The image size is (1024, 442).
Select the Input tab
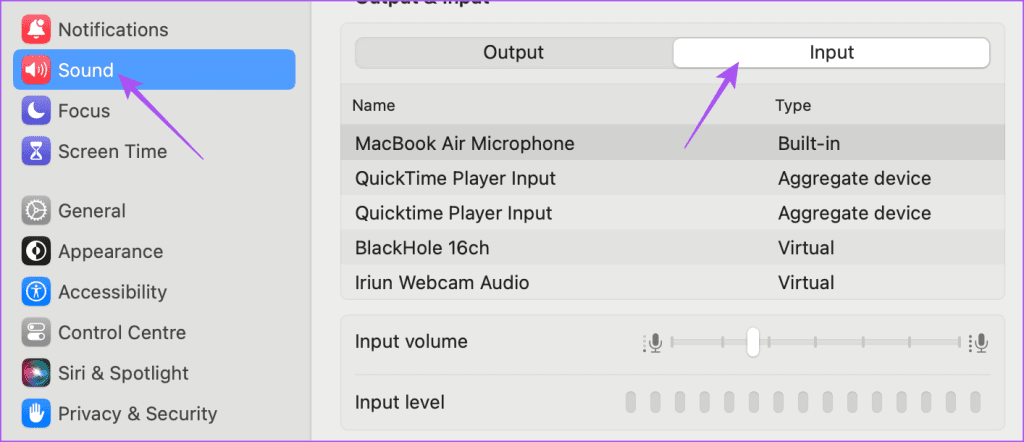coord(831,53)
